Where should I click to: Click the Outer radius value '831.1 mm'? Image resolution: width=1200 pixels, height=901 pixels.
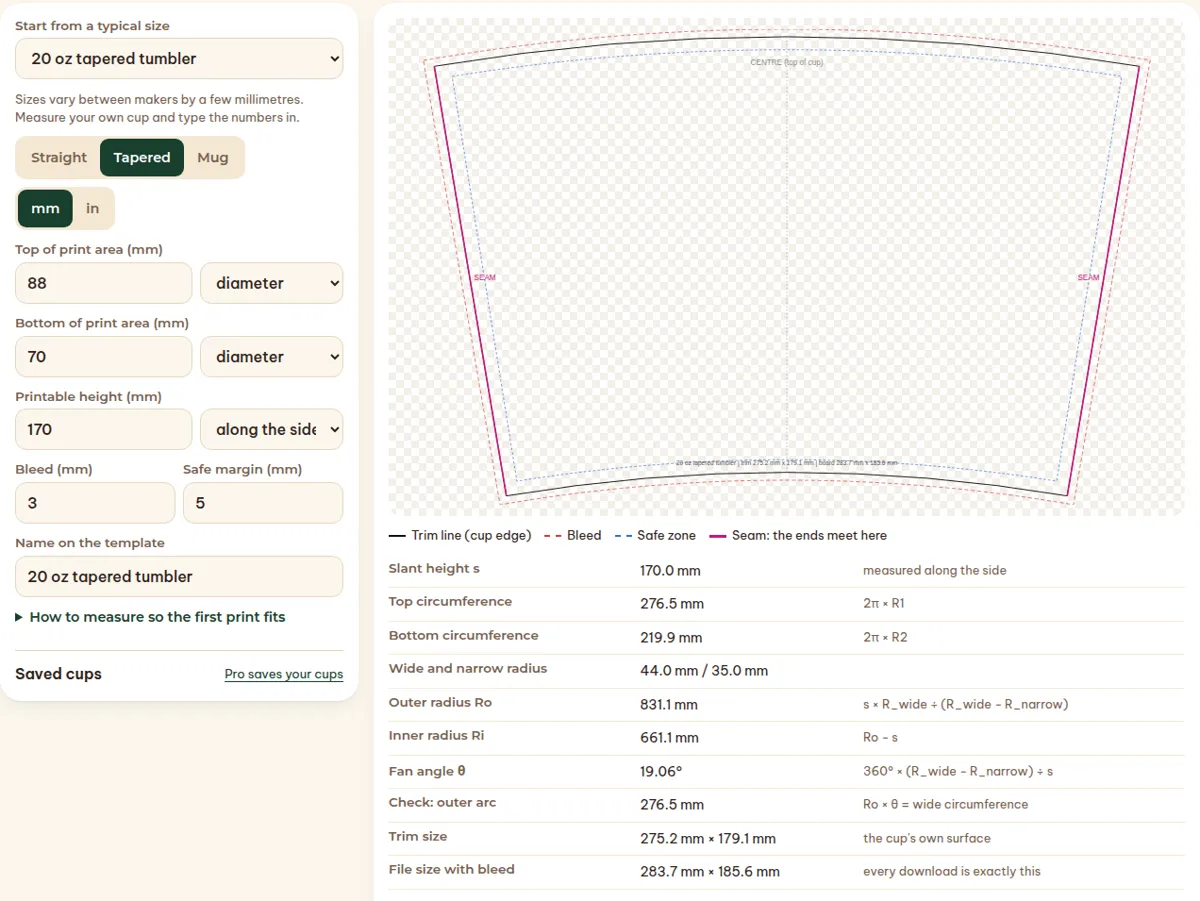pos(669,705)
